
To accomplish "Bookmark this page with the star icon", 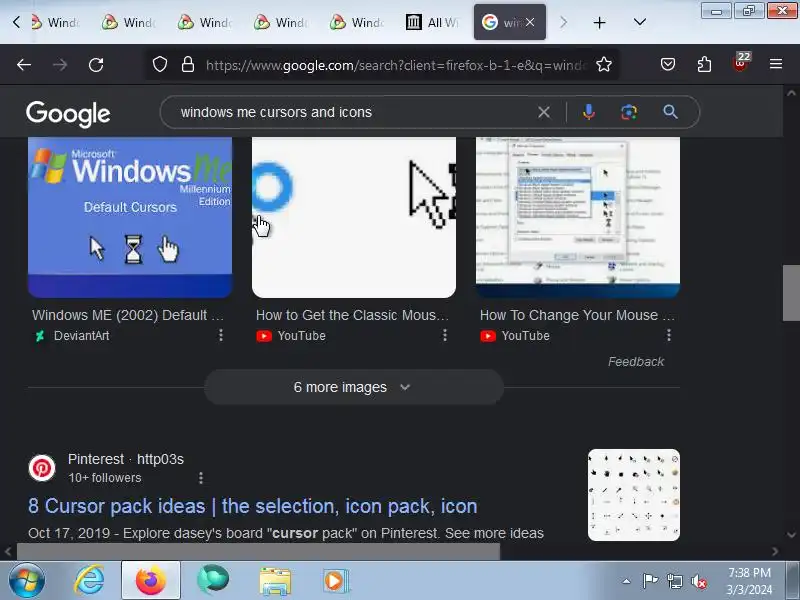I will [x=604, y=64].
